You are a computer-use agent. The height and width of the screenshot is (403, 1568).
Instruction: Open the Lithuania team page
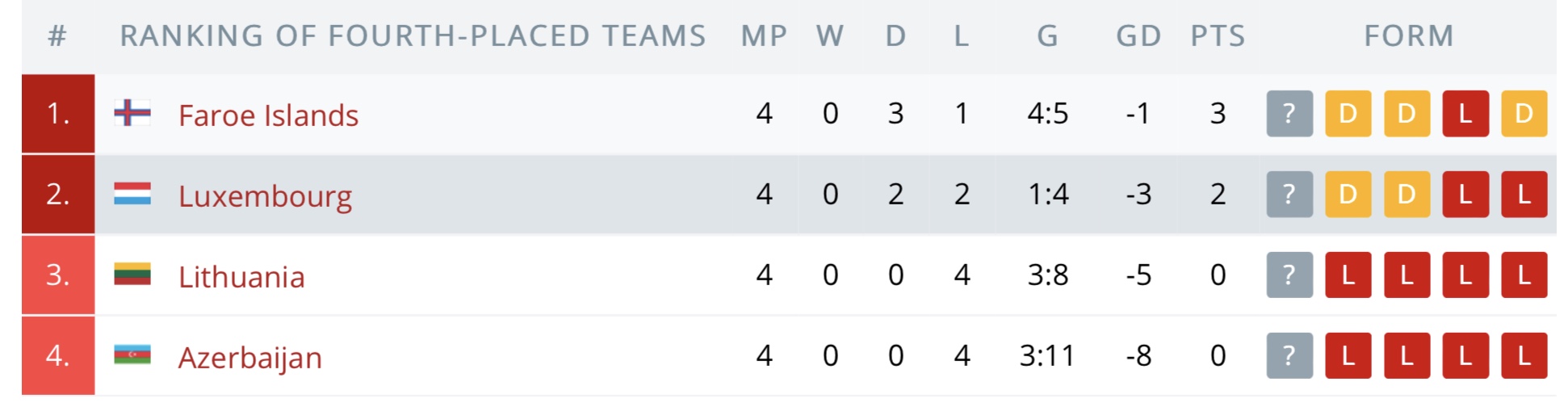pyautogui.click(x=241, y=277)
